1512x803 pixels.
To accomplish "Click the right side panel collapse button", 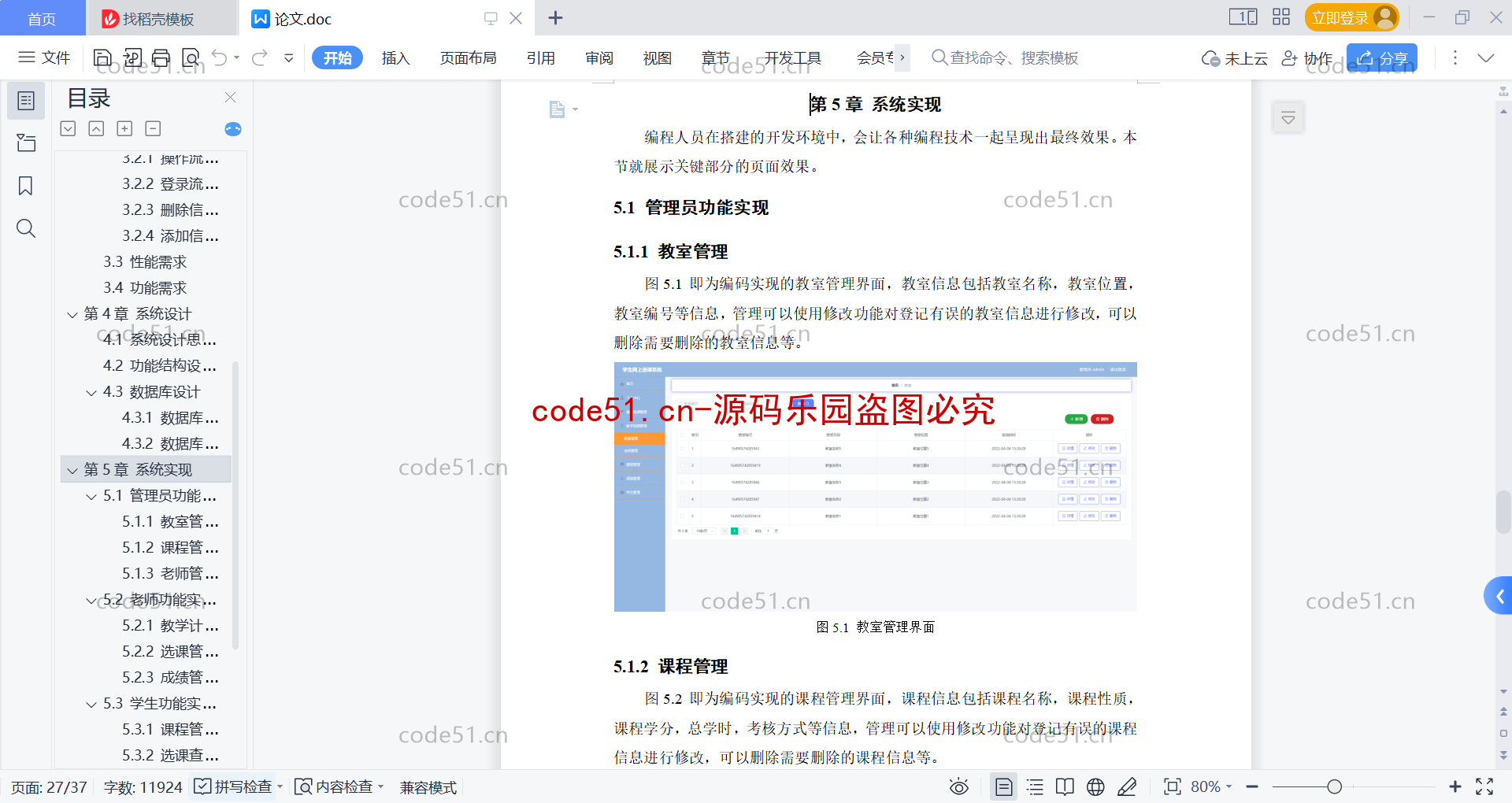I will (1499, 597).
